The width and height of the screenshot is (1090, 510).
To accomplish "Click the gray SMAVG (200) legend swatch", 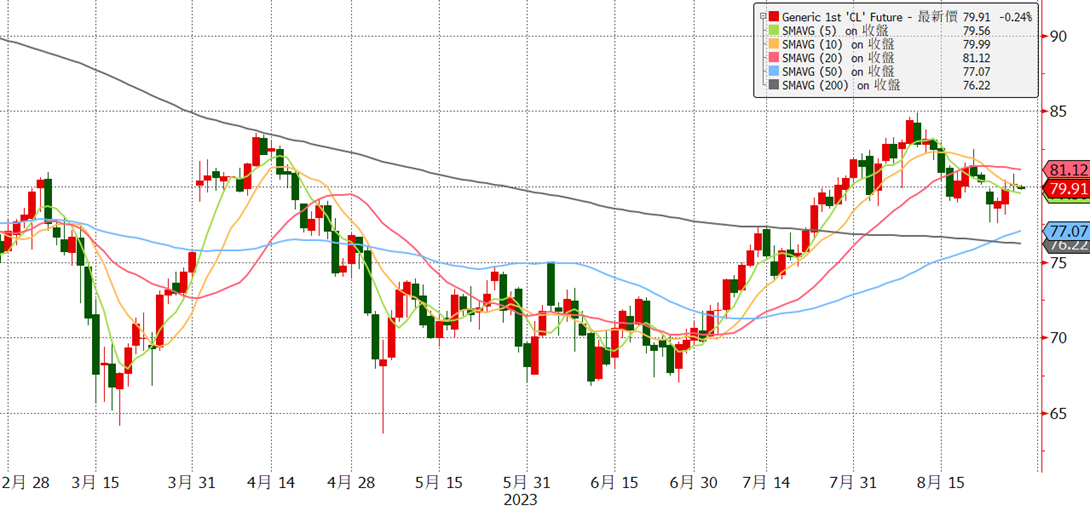I will coord(772,85).
